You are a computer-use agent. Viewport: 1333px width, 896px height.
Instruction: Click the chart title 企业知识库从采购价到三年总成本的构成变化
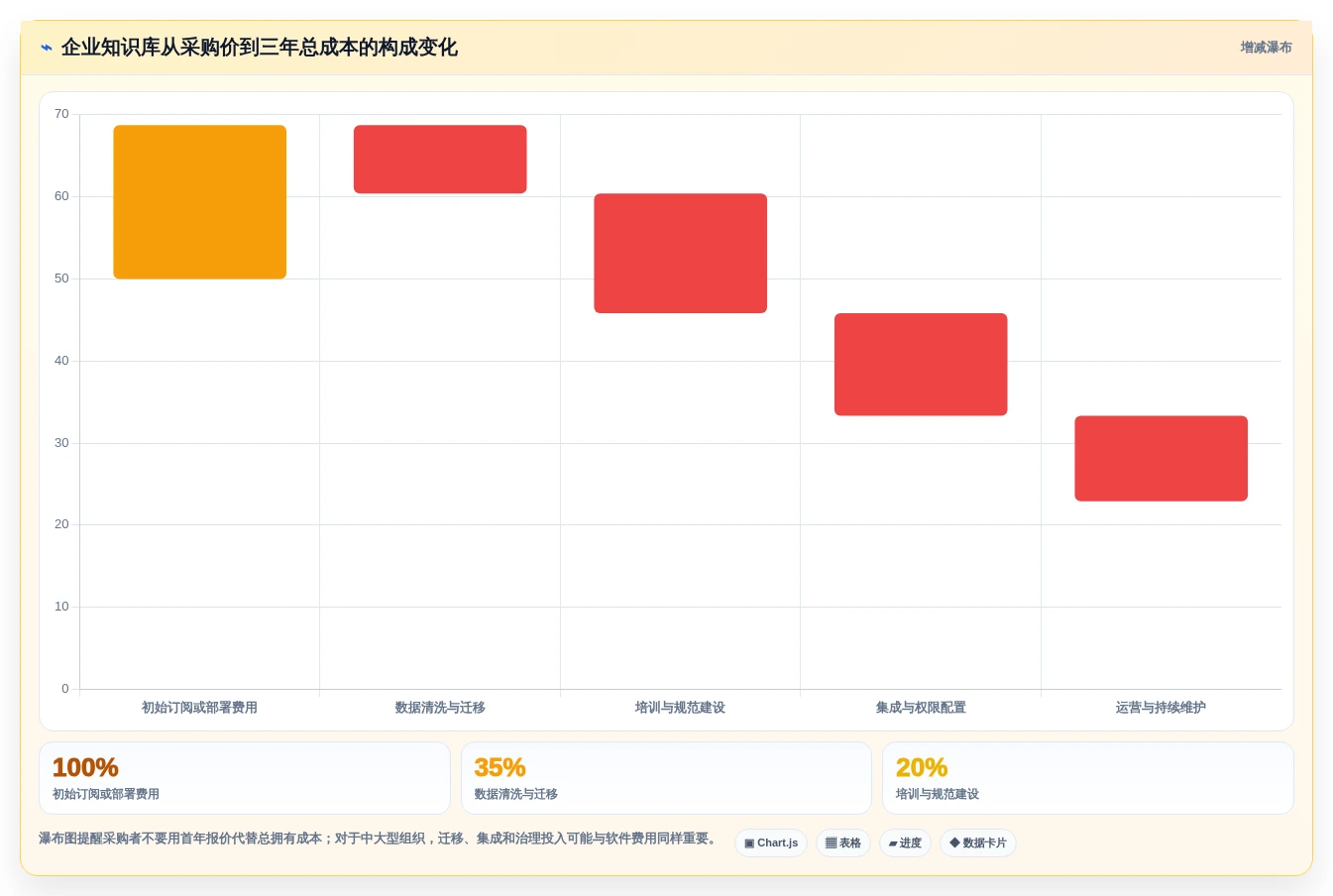point(260,48)
